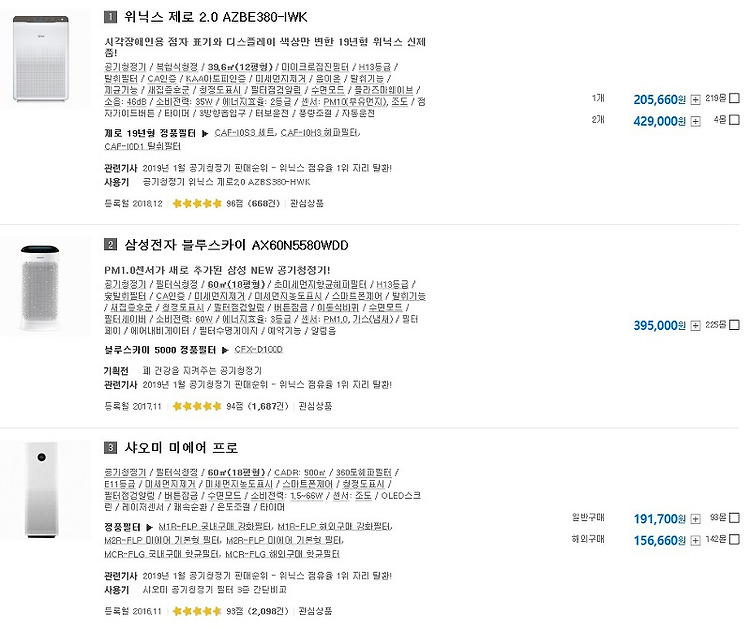
Task: Check the compare box for 205,660원 offer
Action: click(735, 99)
